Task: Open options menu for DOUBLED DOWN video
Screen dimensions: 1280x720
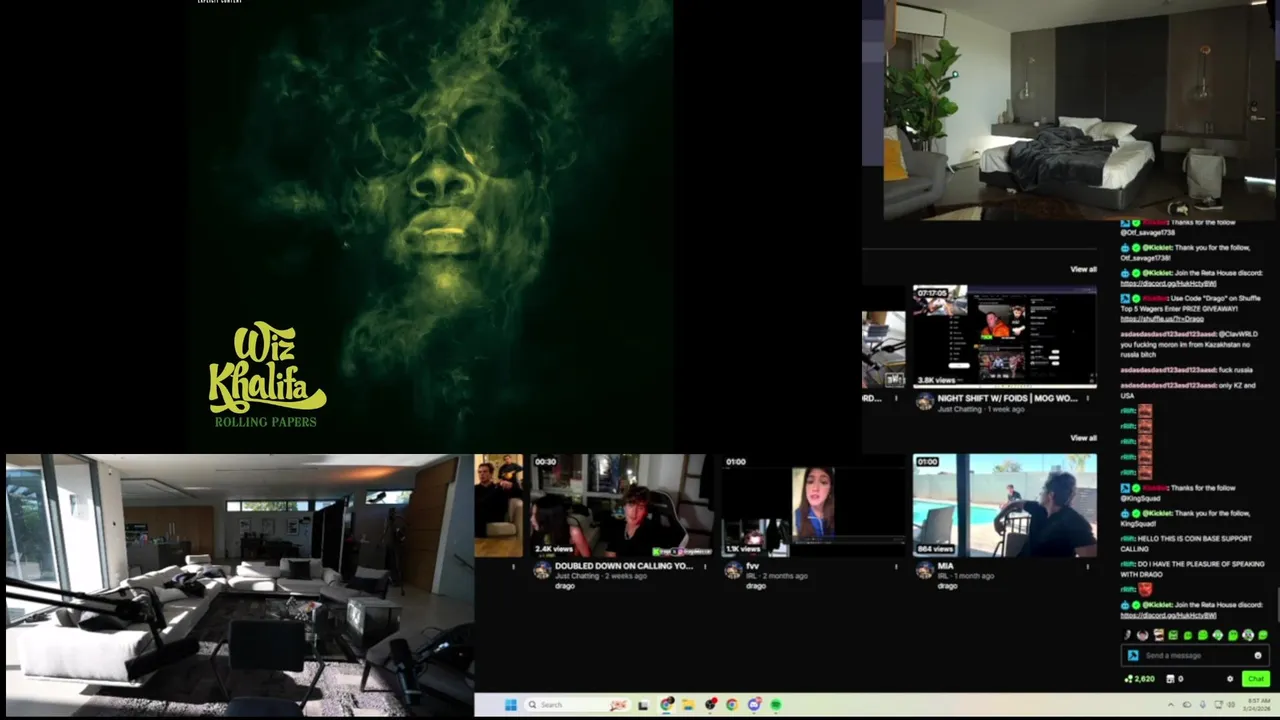Action: point(705,566)
